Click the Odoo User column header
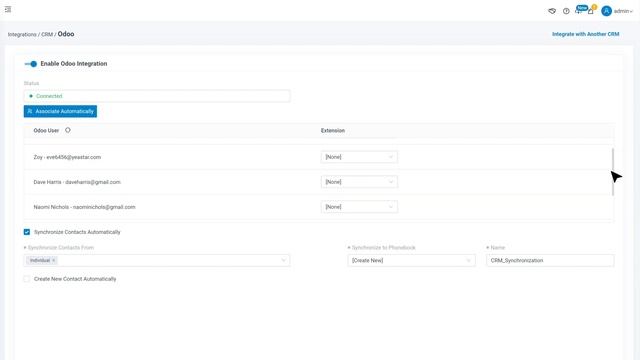Viewport: 640px width, 360px height. pos(46,131)
